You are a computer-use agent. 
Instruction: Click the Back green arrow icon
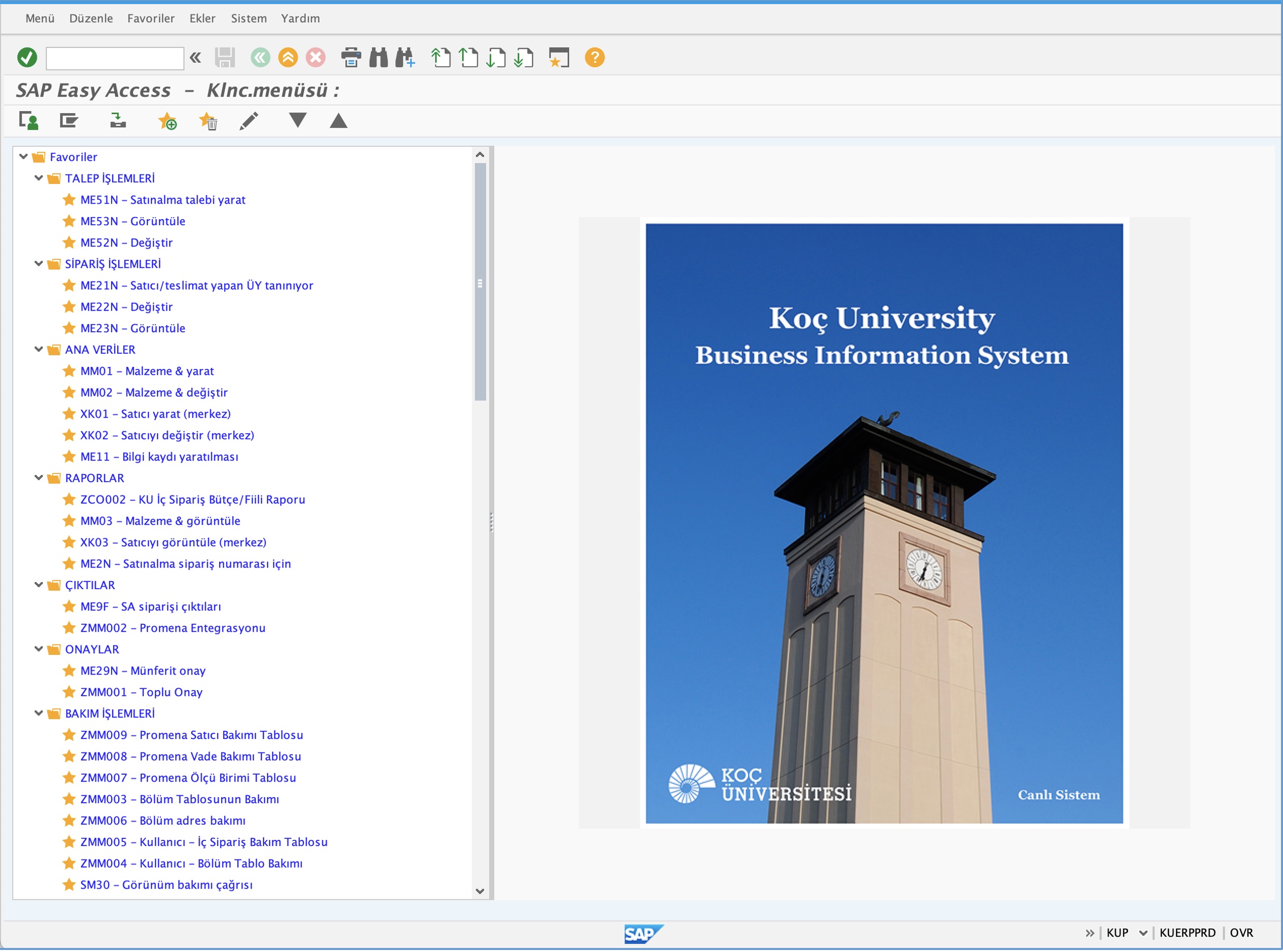point(259,57)
